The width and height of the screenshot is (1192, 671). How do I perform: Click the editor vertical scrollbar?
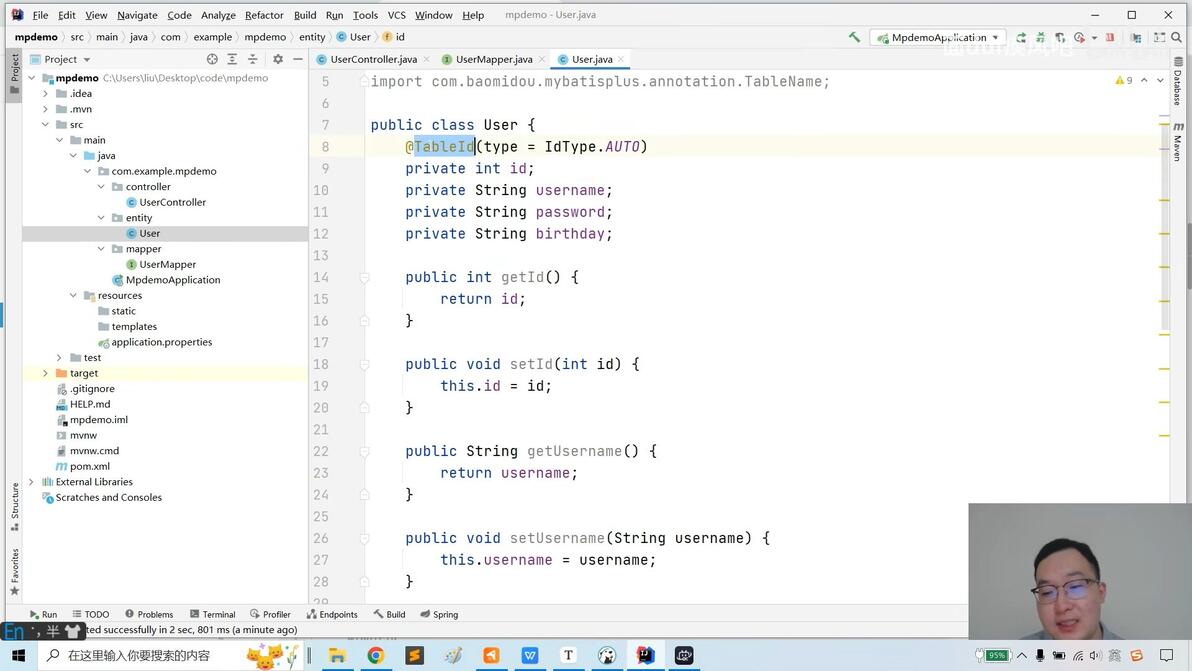click(1188, 256)
